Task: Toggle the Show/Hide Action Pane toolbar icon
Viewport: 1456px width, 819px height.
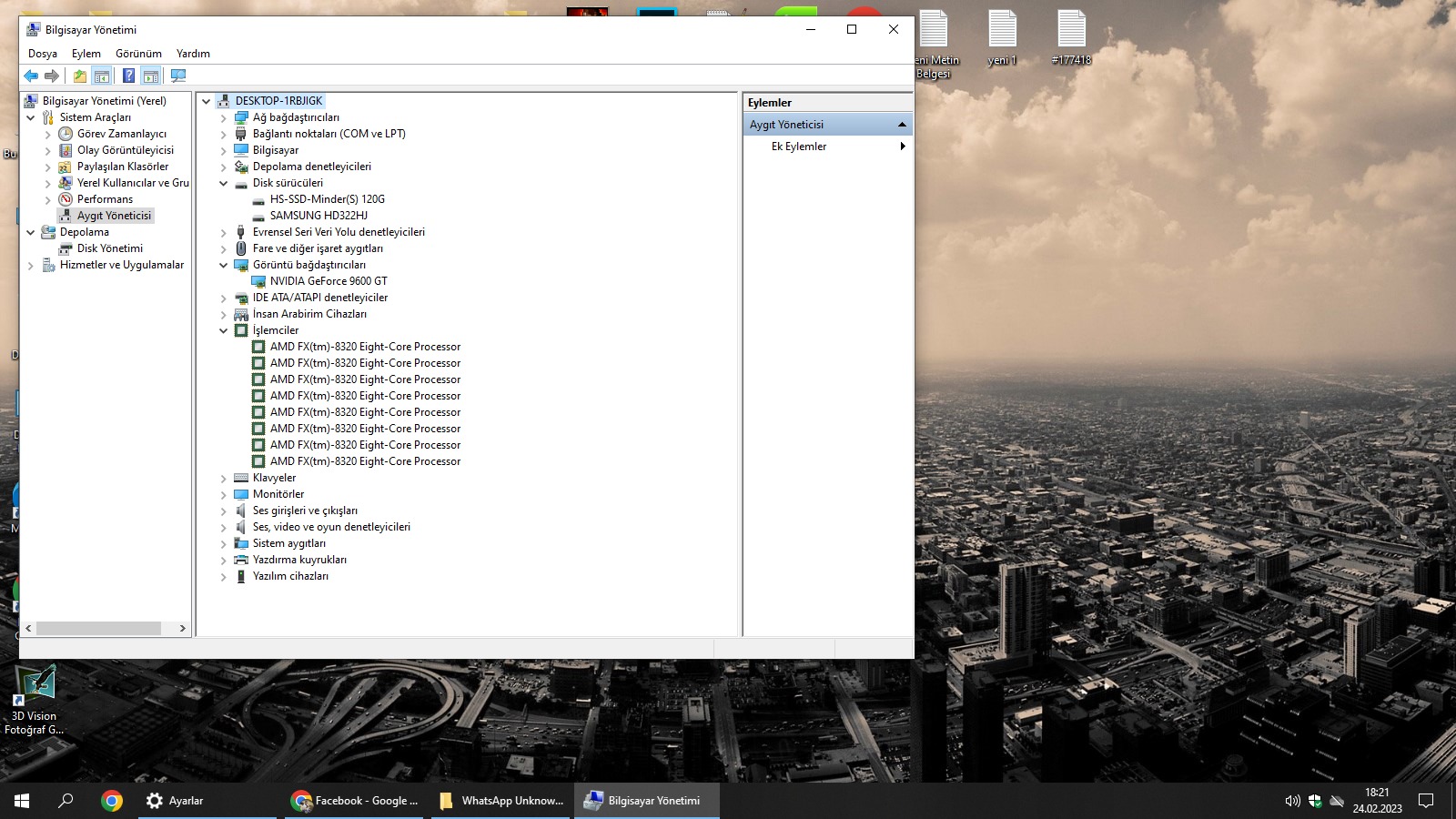Action: 151,76
